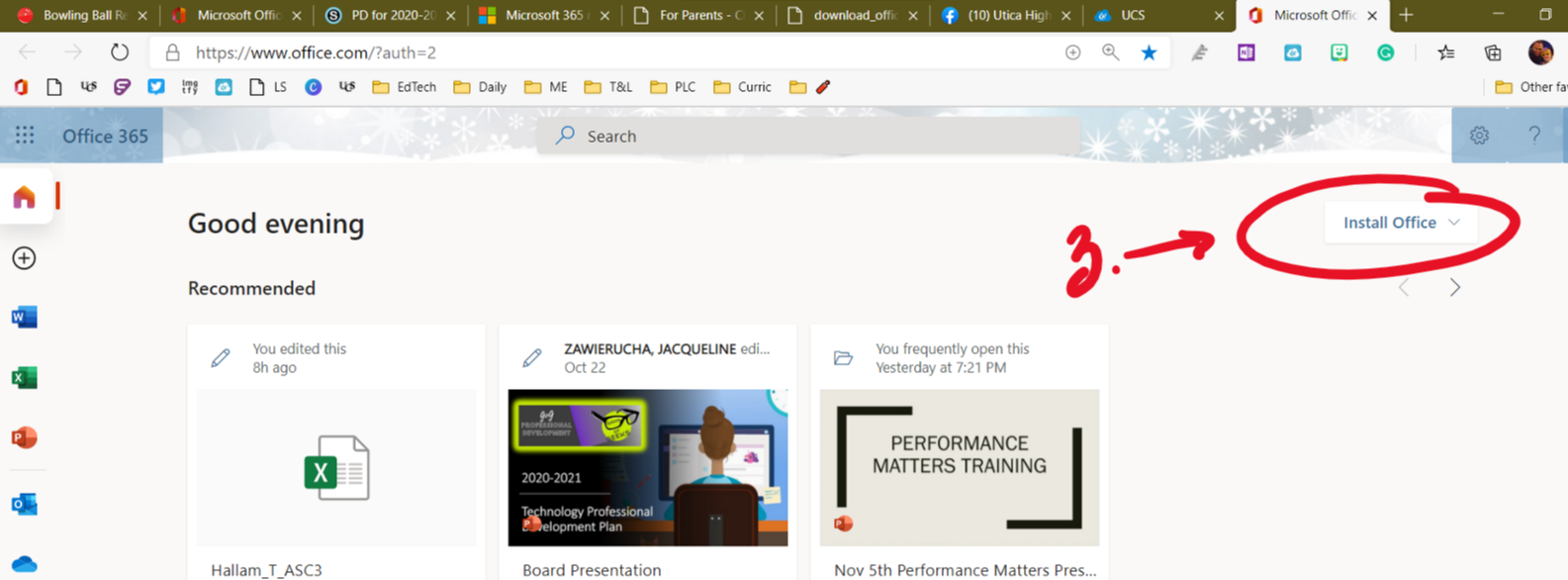The image size is (1568, 580).
Task: Open the Board Presentation thumbnail
Action: (648, 467)
